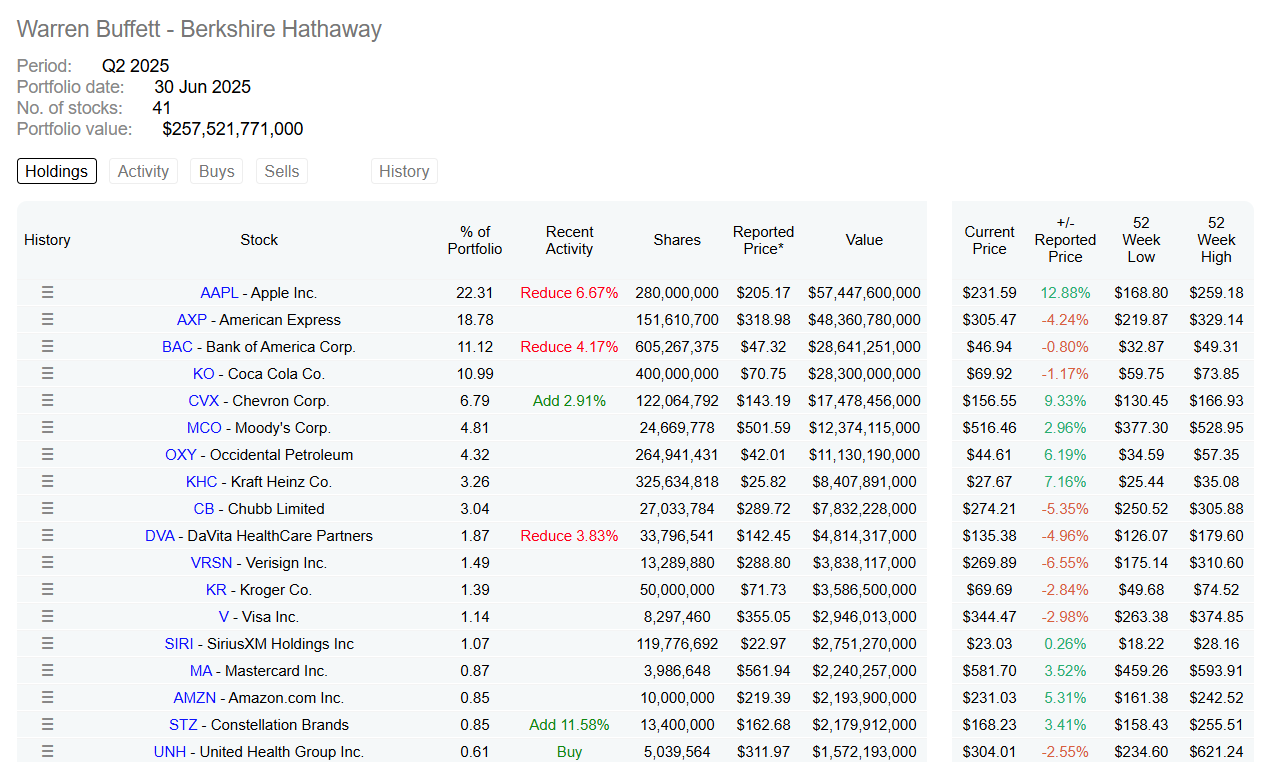Click the Value column header
Image resolution: width=1282 pixels, height=762 pixels.
(864, 240)
